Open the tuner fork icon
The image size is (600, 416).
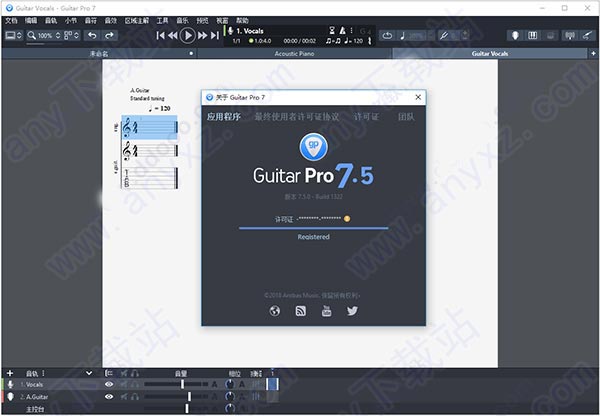pos(443,36)
